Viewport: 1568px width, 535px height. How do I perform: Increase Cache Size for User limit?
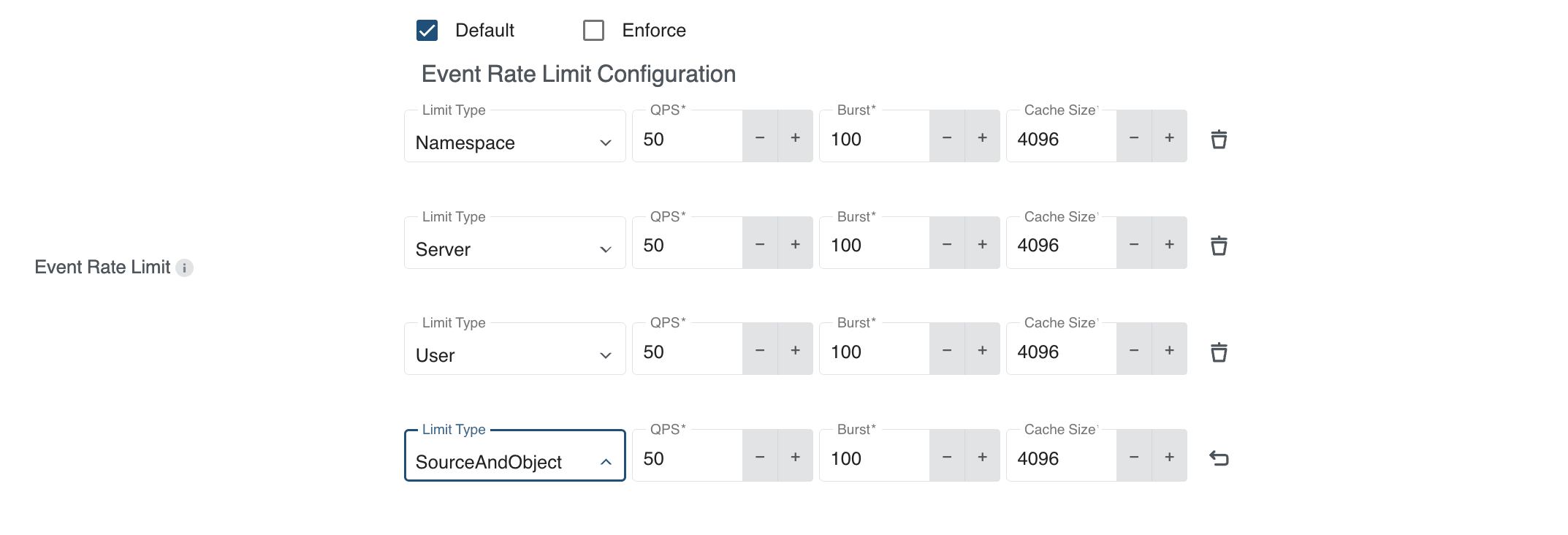(x=1169, y=350)
